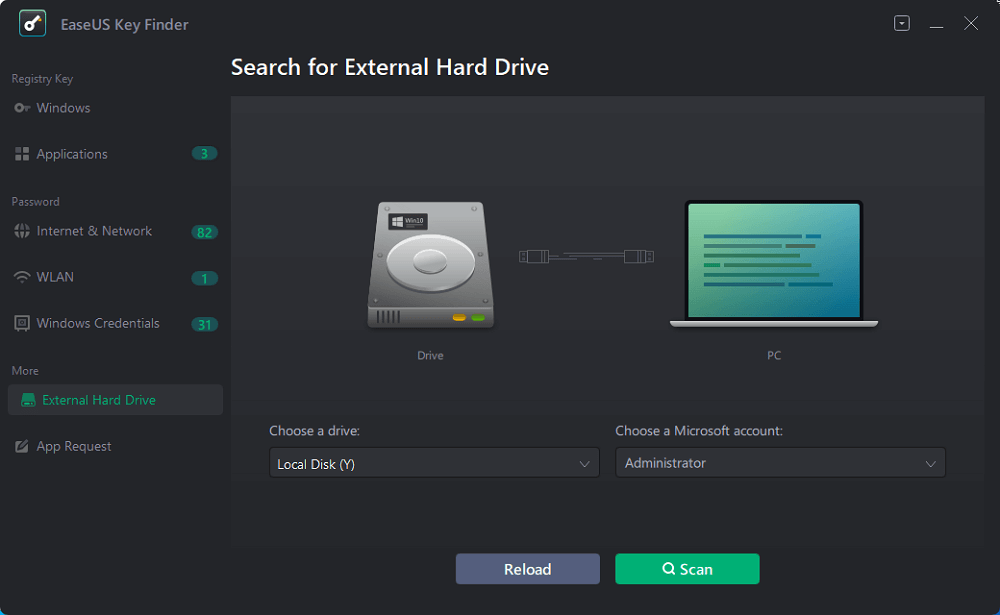Screen dimensions: 1000x615
Task: Click the Windows key icon in sidebar
Action: (x=22, y=108)
